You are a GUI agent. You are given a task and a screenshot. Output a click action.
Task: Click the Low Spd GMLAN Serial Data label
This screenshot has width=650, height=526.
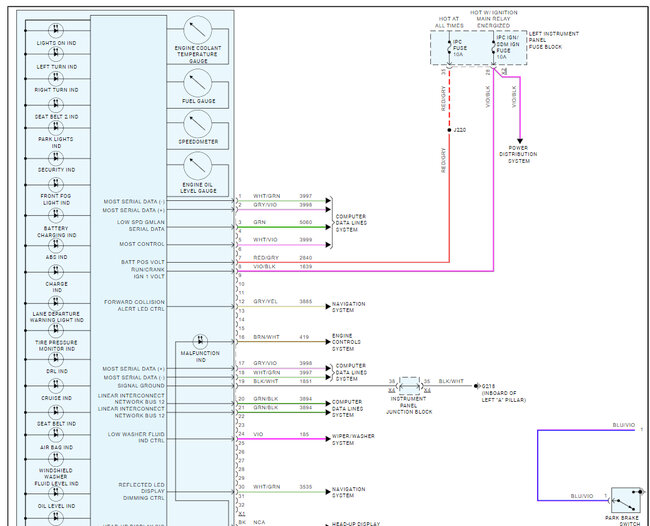[141, 225]
